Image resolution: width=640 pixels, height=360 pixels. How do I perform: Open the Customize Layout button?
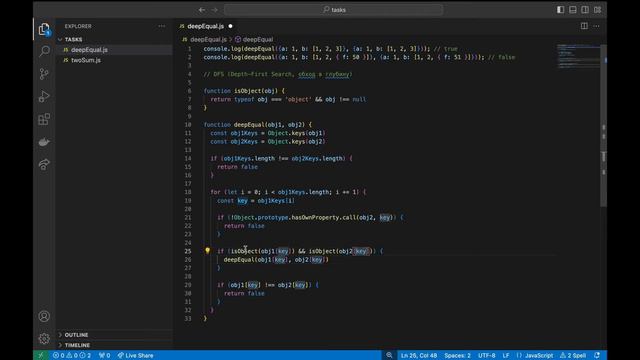[x=598, y=10]
